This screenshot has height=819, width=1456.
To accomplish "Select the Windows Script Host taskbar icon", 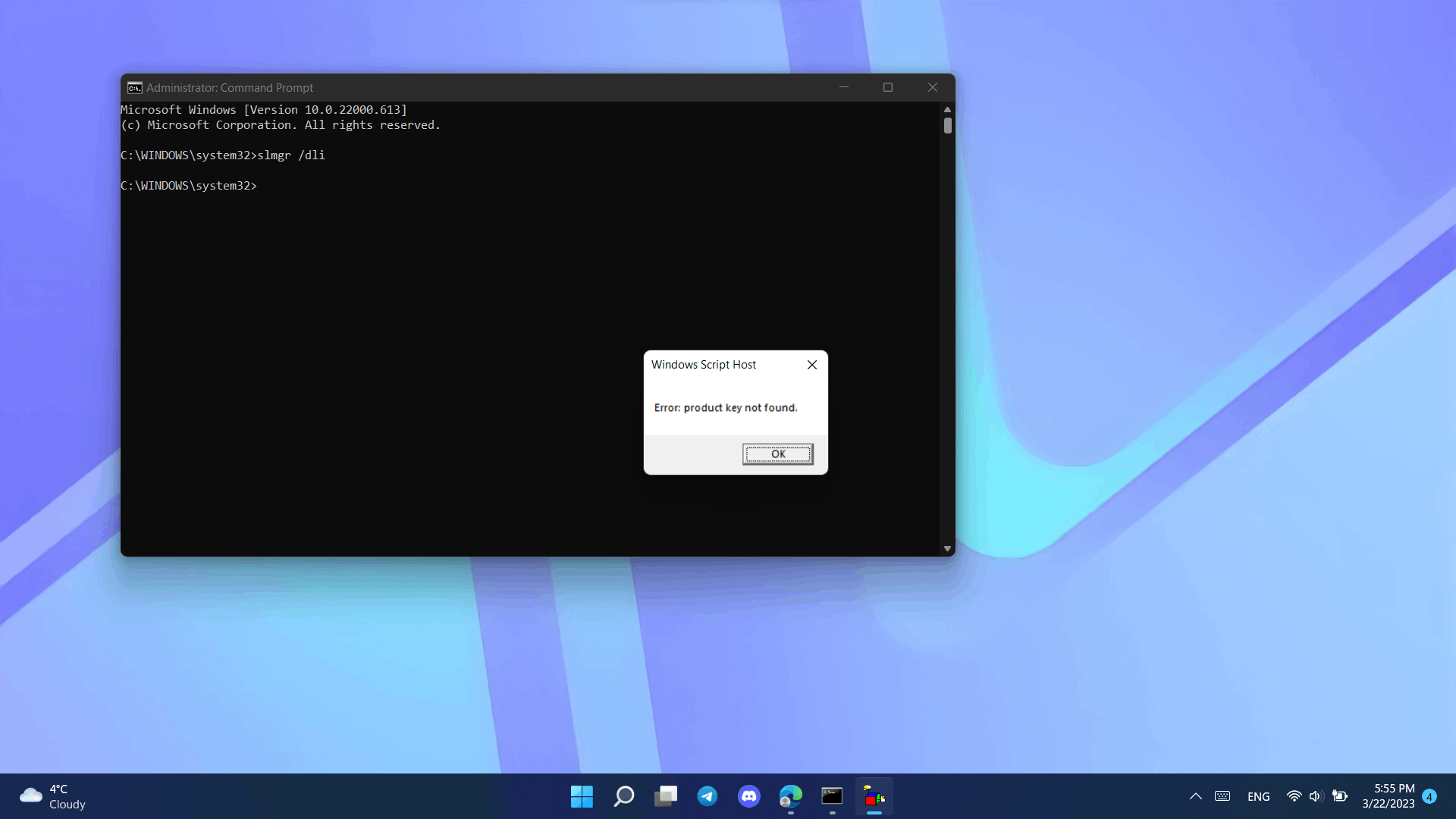I will [874, 796].
